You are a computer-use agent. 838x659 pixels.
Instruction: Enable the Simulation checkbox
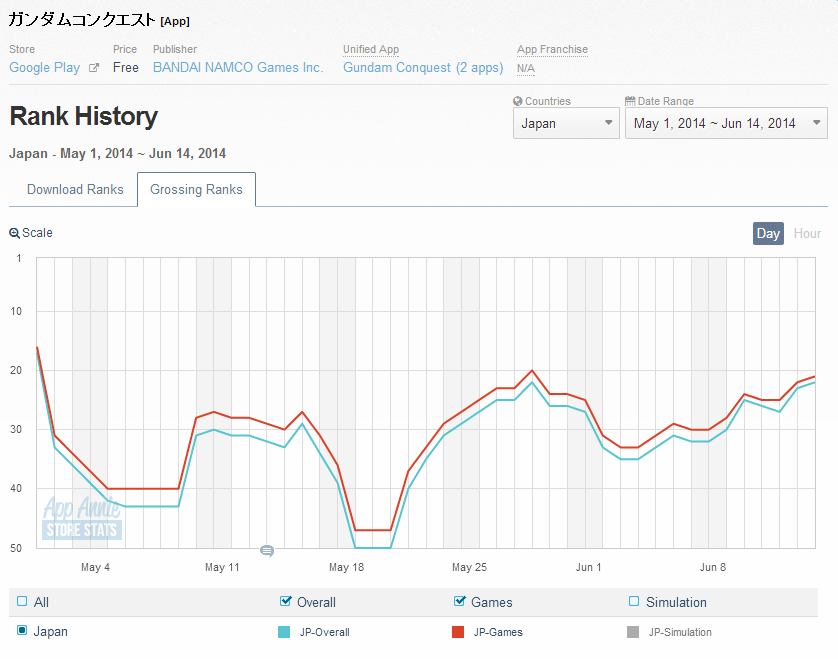[634, 602]
